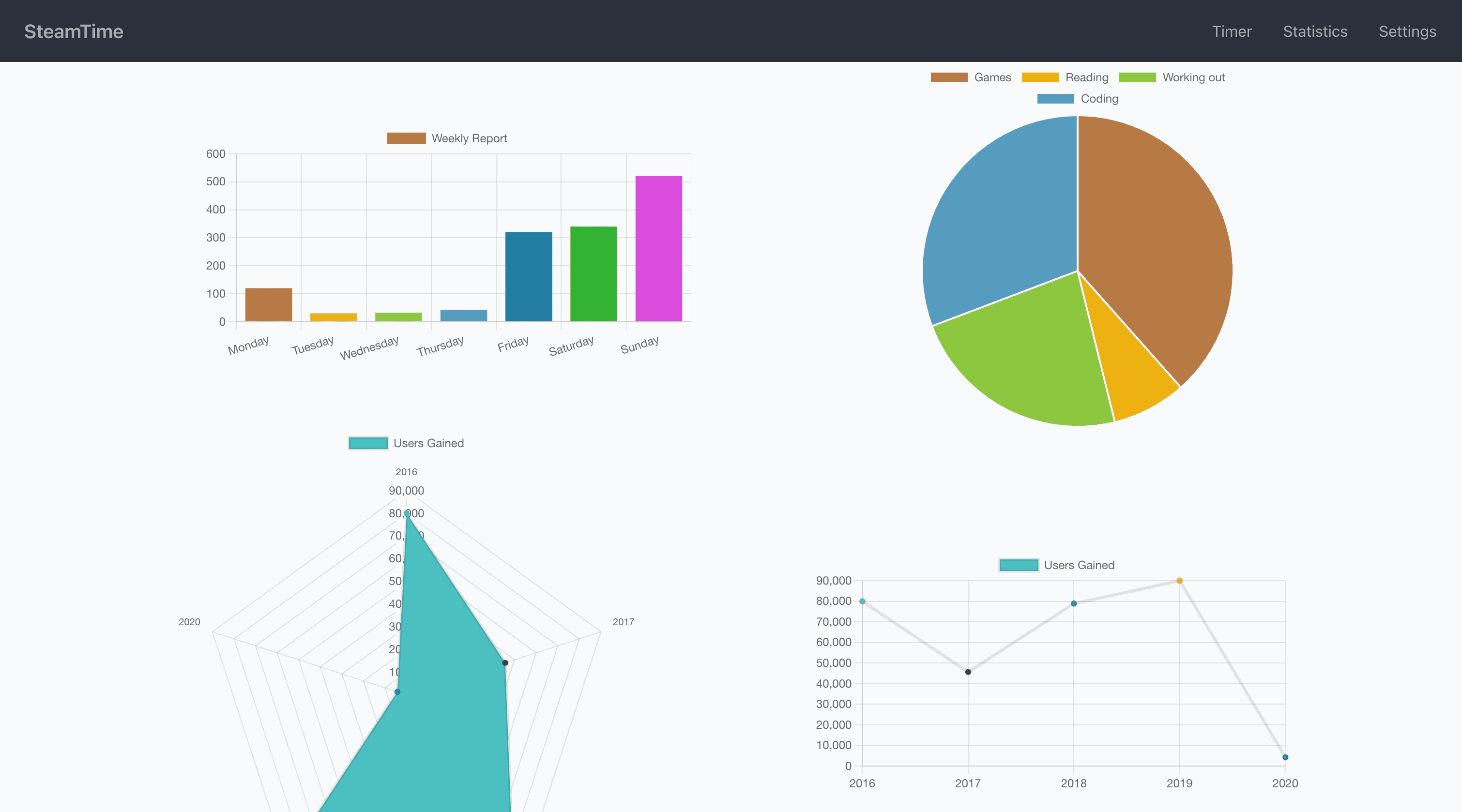Screen dimensions: 1462x812
Task: Click the '2020' radar axis label
Action: tap(189, 622)
